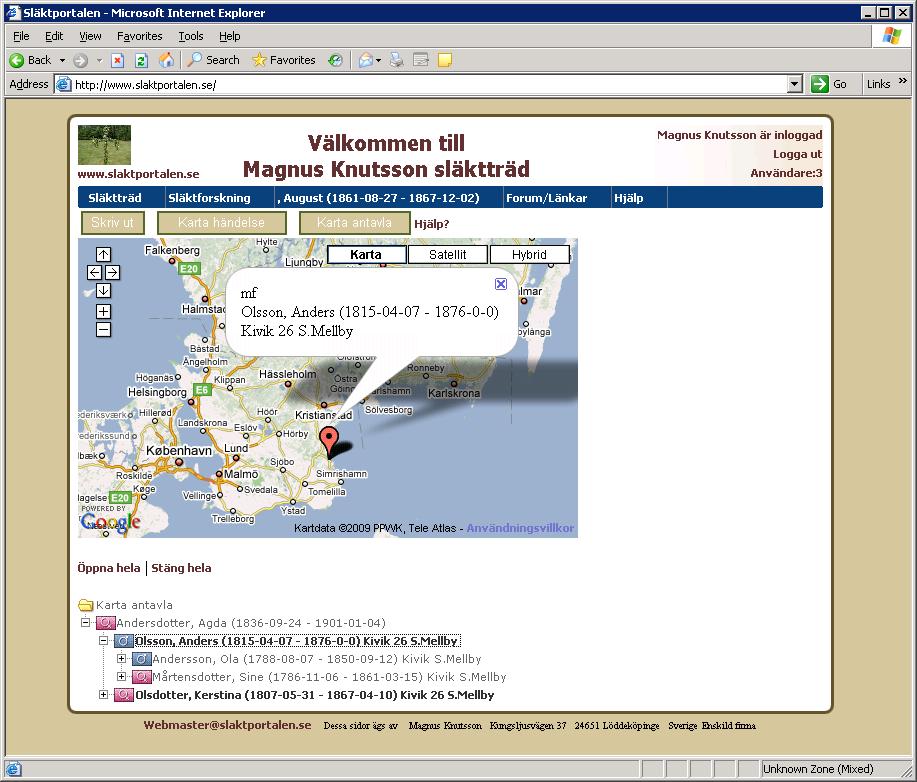Expand the Andersson, Ola tree node
The image size is (917, 782).
pyautogui.click(x=121, y=659)
